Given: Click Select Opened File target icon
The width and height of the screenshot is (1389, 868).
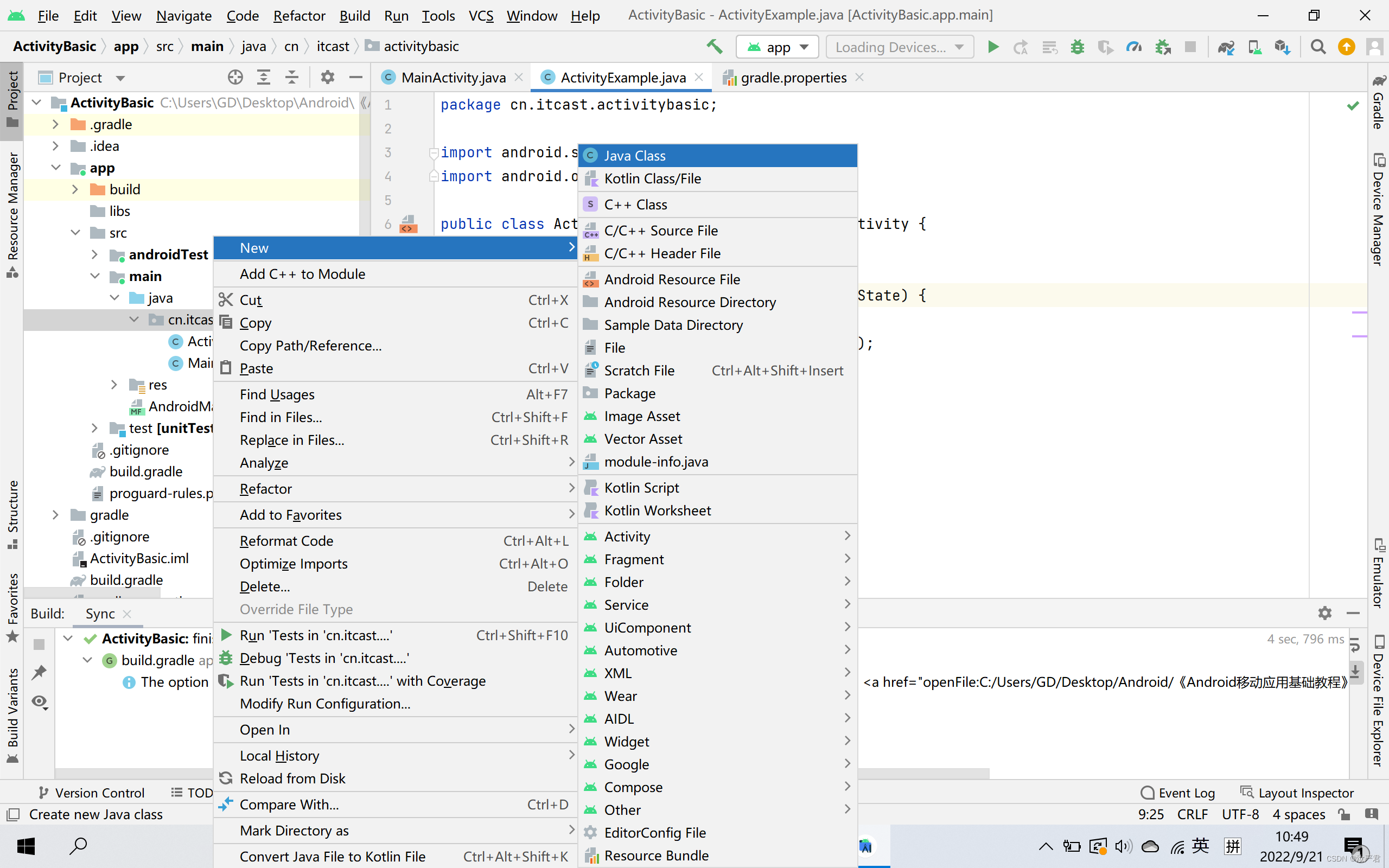Looking at the screenshot, I should point(235,77).
